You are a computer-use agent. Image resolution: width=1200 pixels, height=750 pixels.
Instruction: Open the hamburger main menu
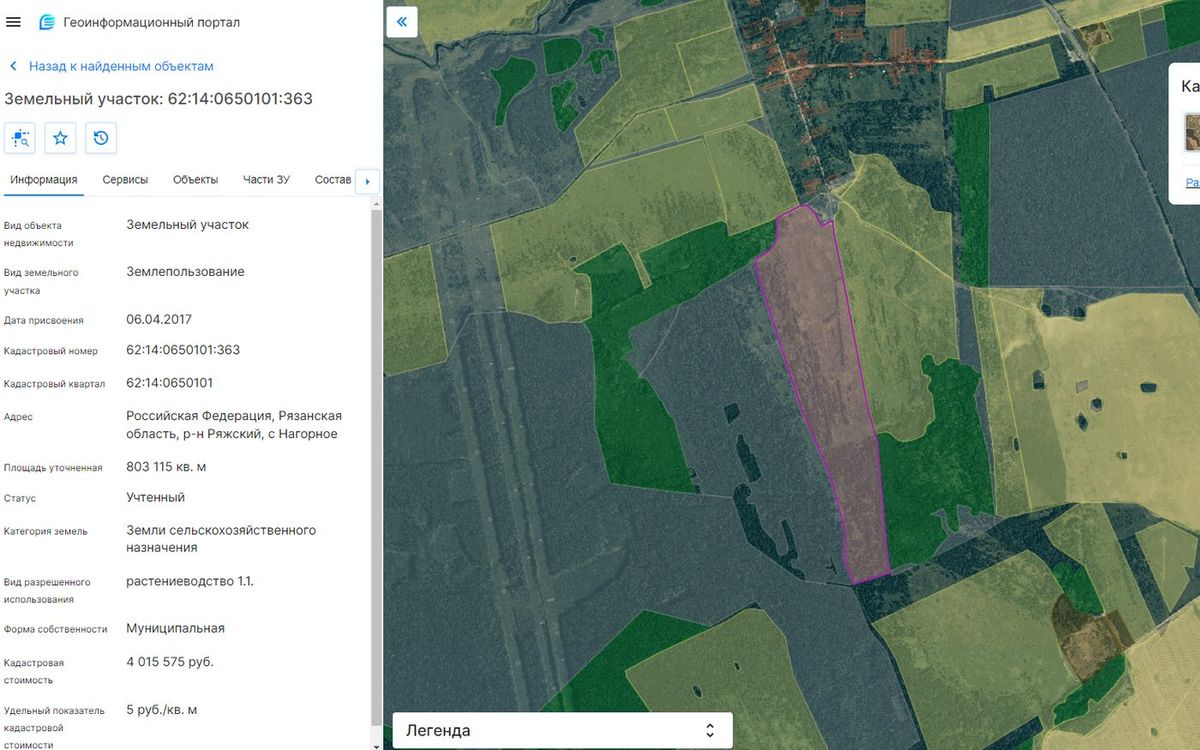13,22
